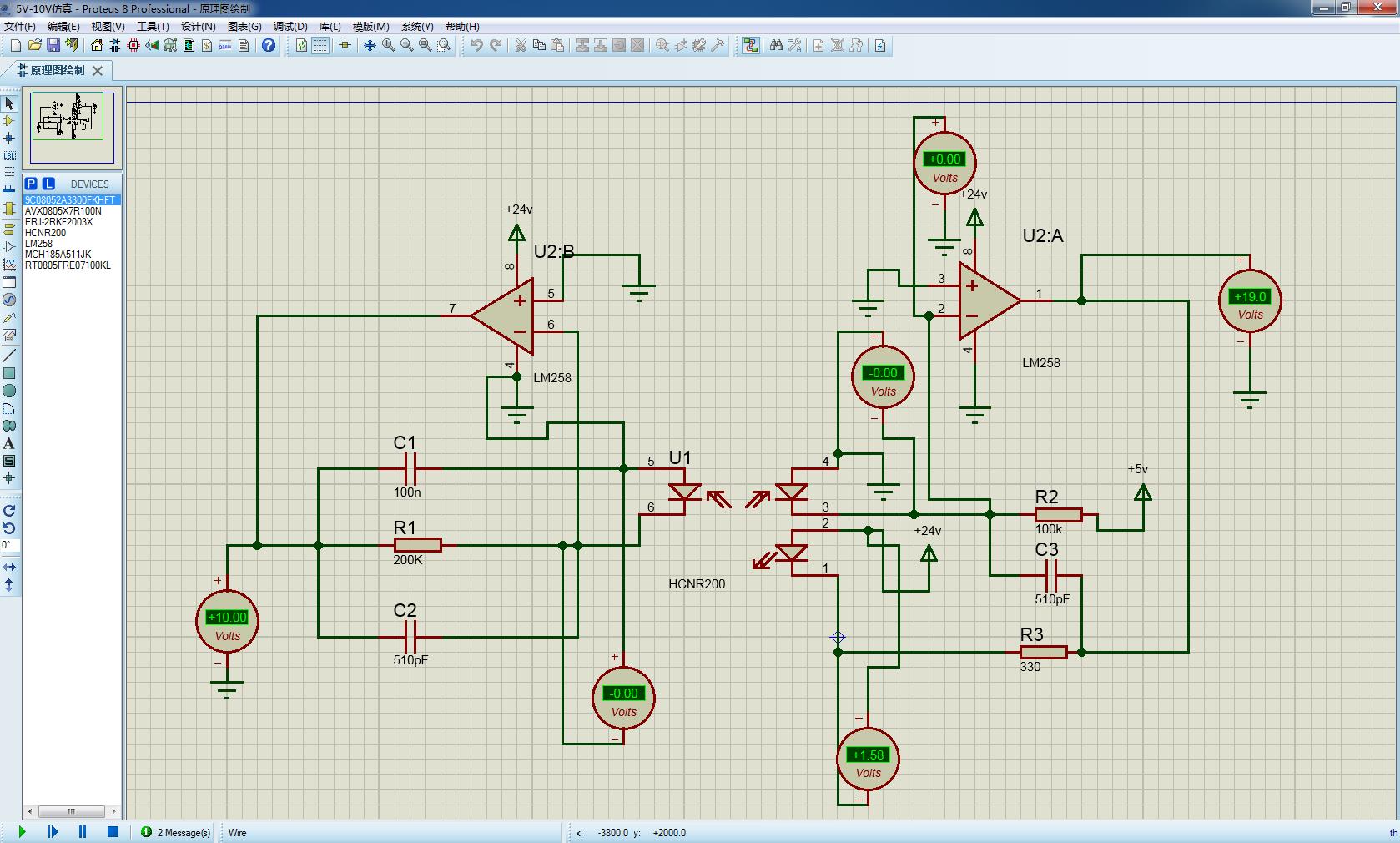This screenshot has height=843, width=1400.
Task: Open the 视图(V) menu
Action: click(x=108, y=27)
